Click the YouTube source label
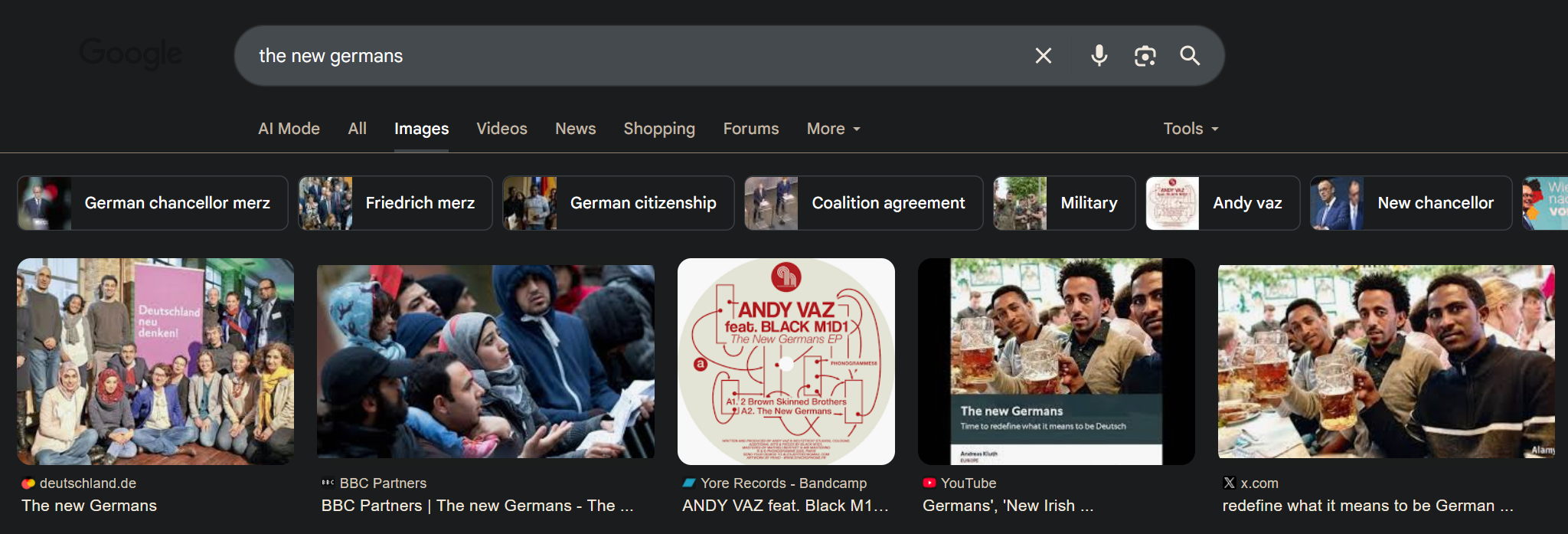1568x534 pixels. (969, 483)
